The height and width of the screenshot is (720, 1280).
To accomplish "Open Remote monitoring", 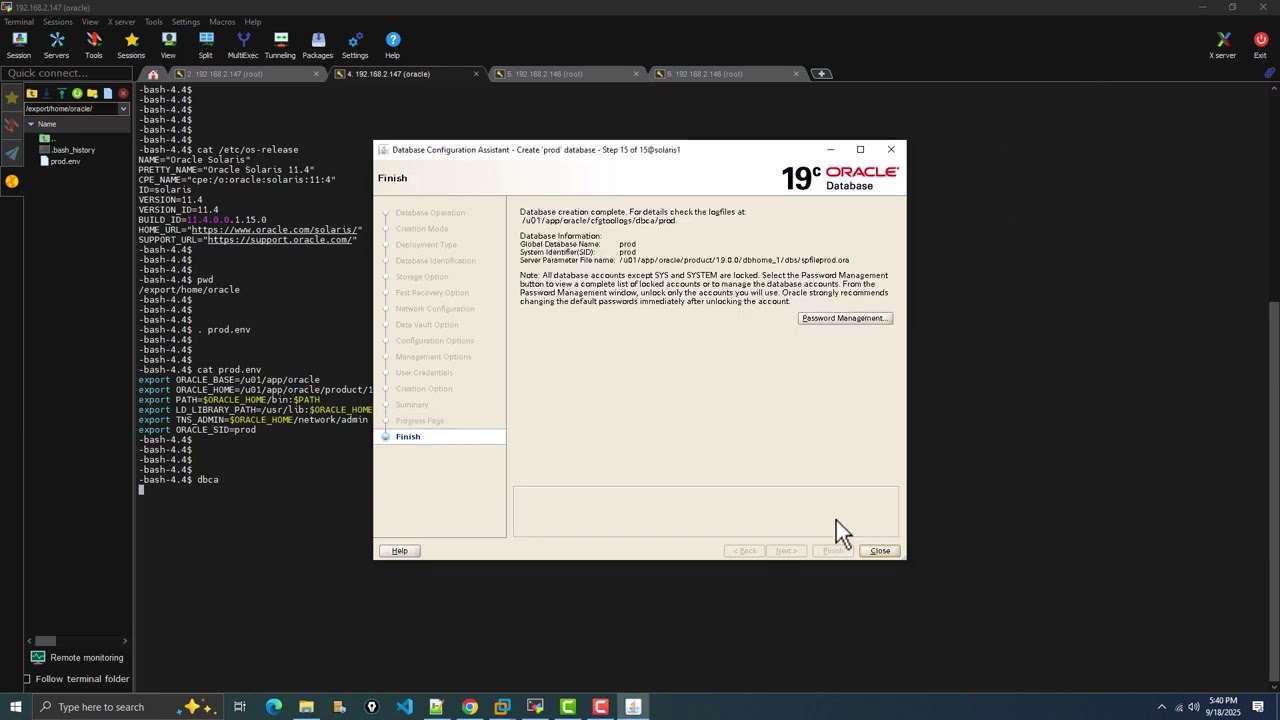I will tap(77, 657).
